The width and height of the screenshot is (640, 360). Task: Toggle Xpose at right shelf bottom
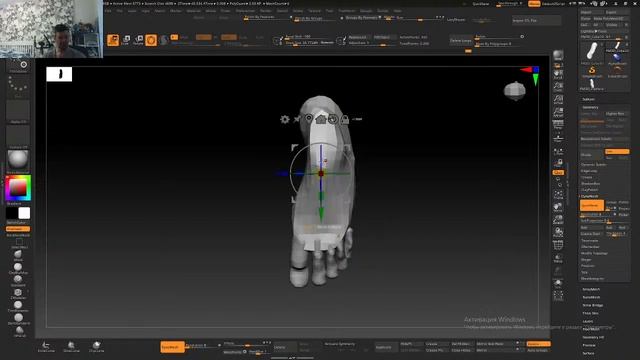(x=558, y=296)
